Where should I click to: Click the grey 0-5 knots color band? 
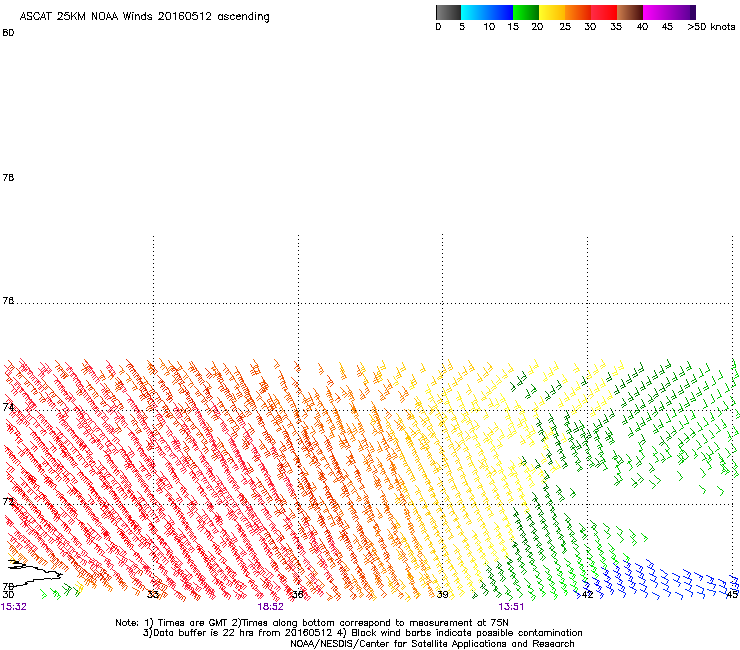[x=448, y=12]
